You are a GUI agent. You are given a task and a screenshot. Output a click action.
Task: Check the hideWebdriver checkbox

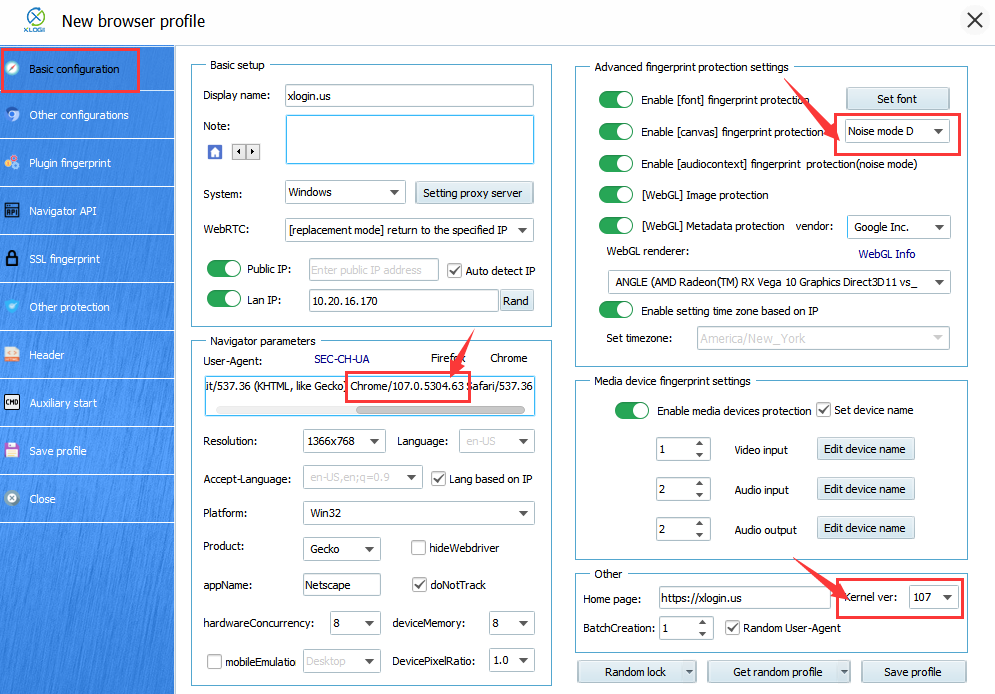[x=418, y=547]
